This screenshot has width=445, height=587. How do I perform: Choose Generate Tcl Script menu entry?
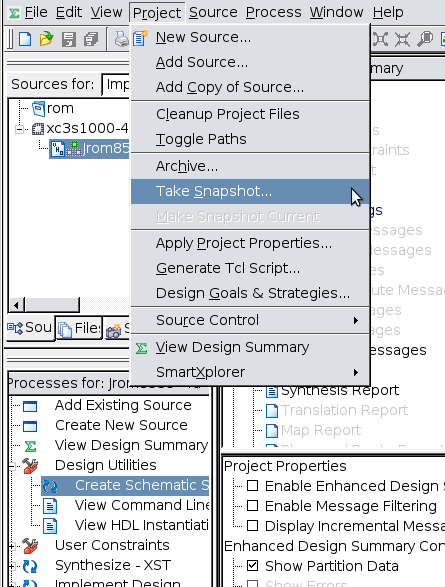click(250, 269)
